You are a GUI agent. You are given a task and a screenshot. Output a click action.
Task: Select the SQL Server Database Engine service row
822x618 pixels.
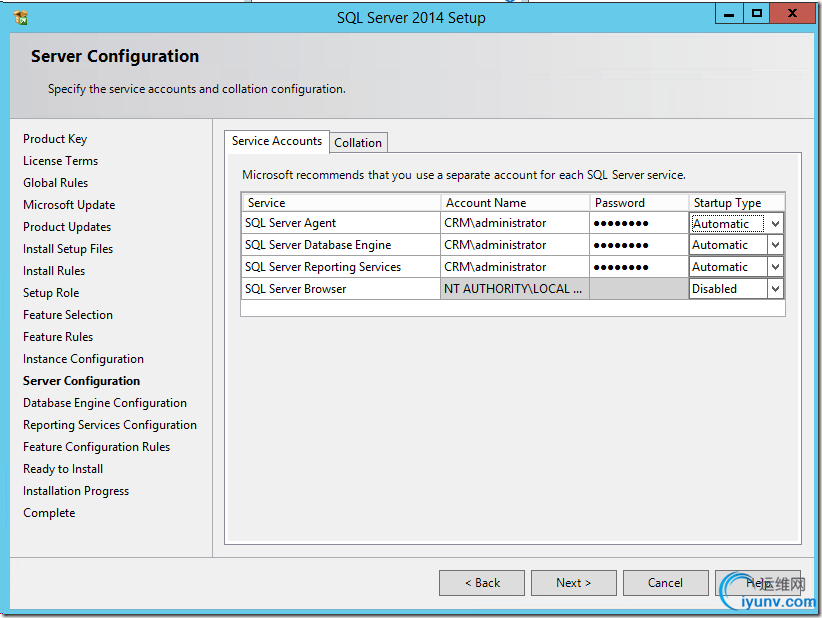(341, 245)
